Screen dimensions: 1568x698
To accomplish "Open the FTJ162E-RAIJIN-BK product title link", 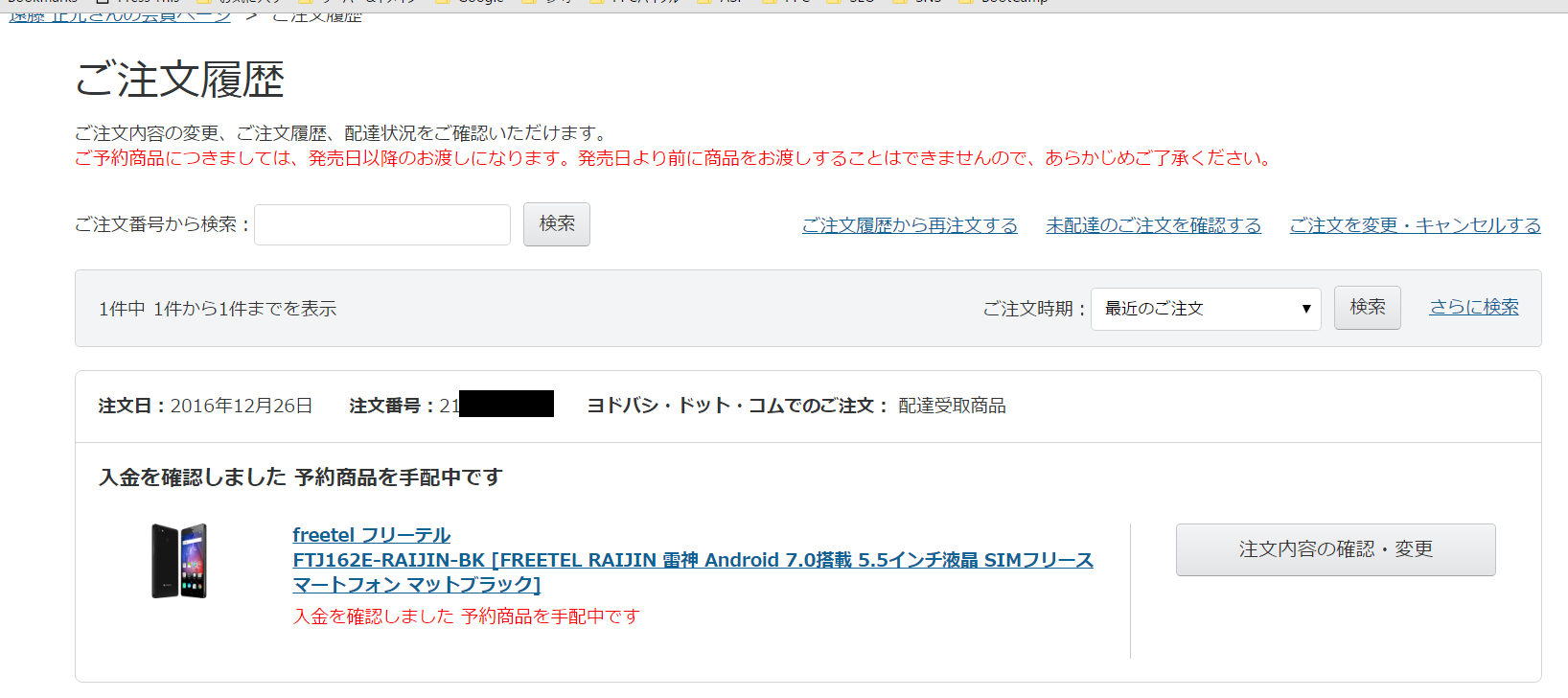I will click(693, 572).
